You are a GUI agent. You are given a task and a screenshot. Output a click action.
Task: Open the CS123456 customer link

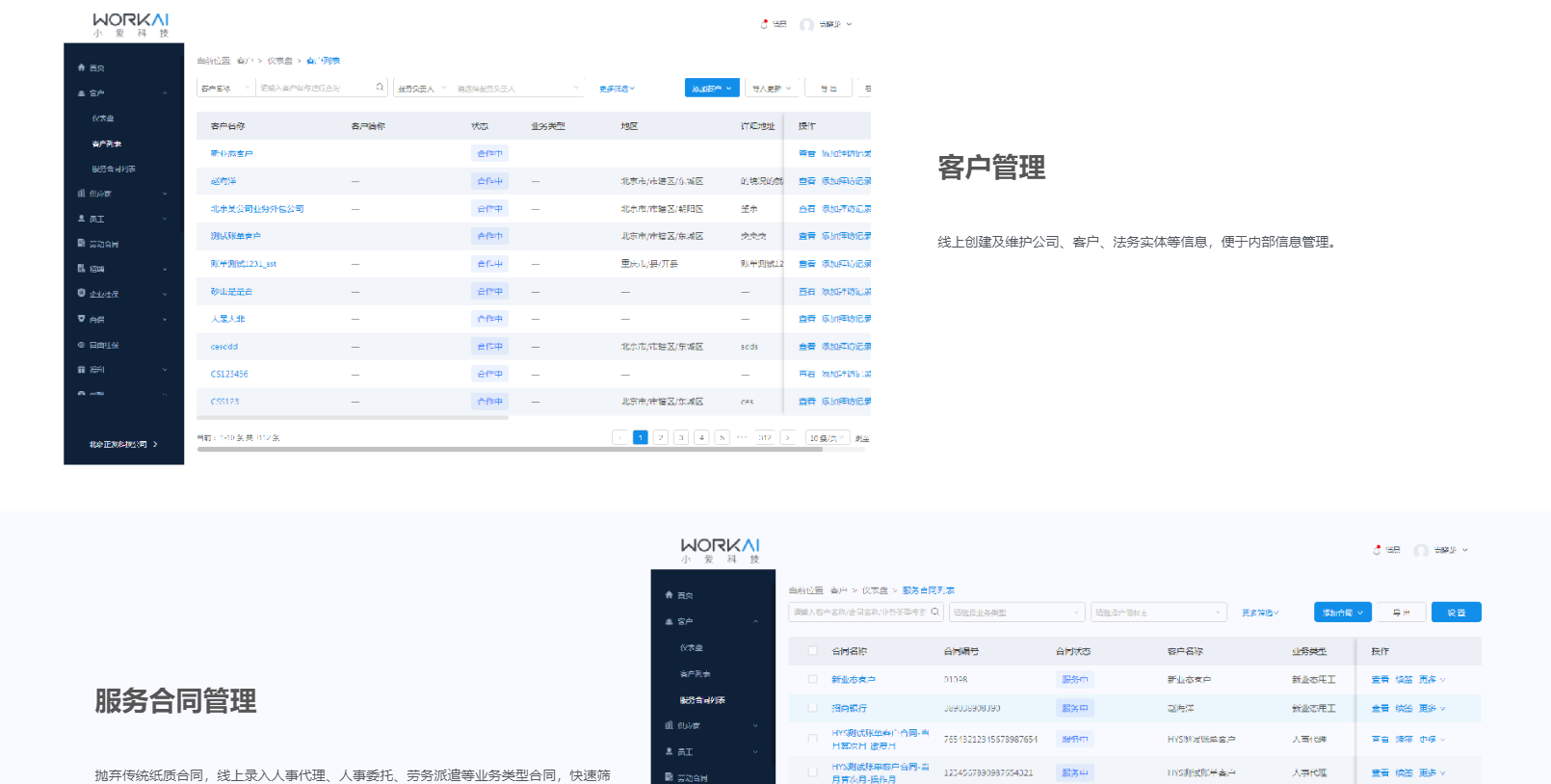tap(229, 374)
